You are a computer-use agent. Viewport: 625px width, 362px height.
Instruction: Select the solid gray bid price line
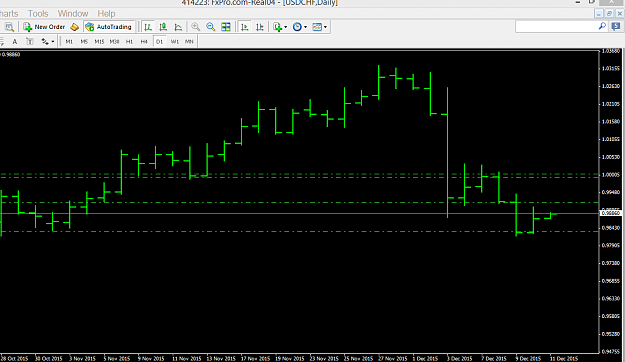coord(299,214)
